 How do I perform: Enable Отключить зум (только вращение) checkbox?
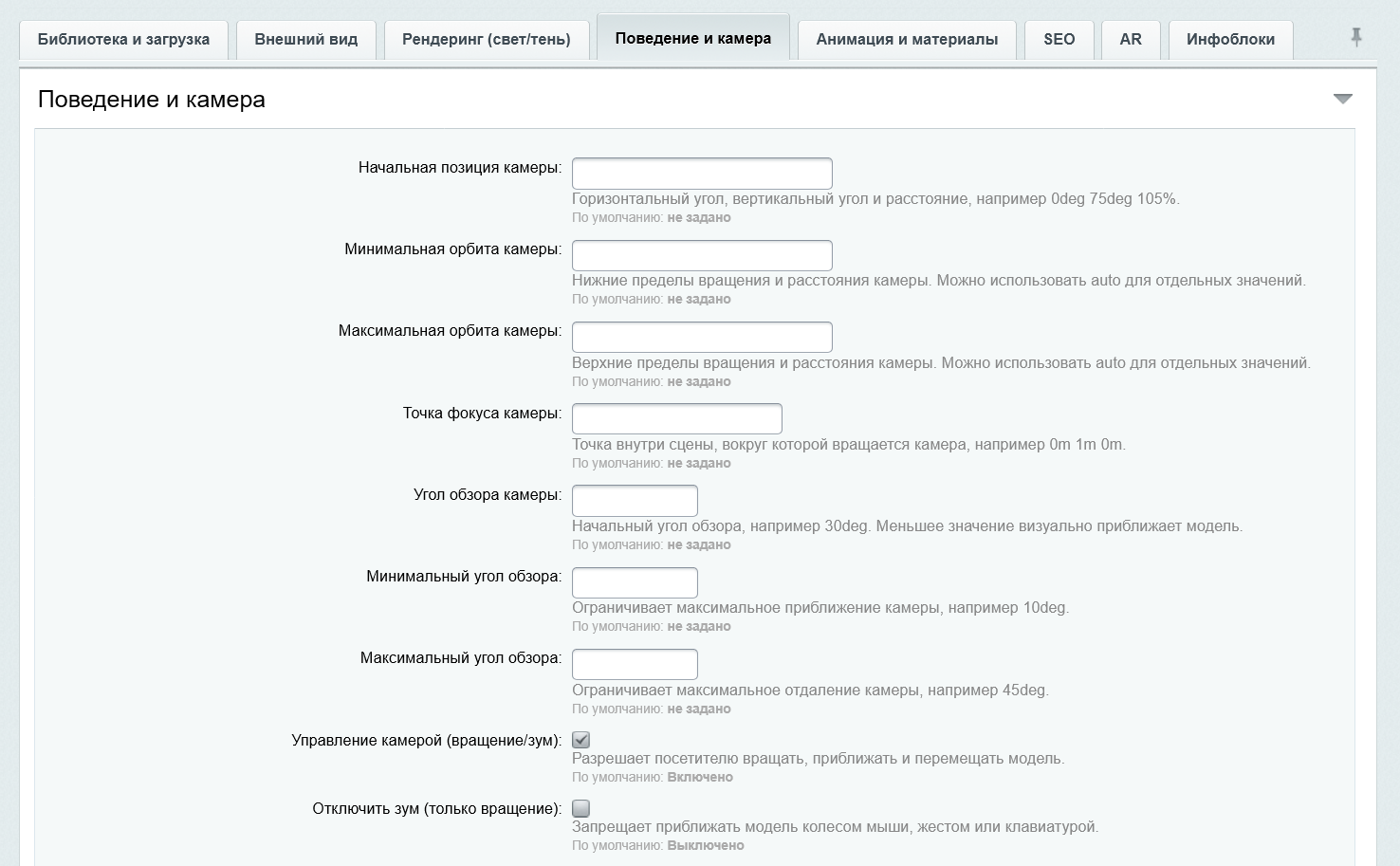coord(581,808)
